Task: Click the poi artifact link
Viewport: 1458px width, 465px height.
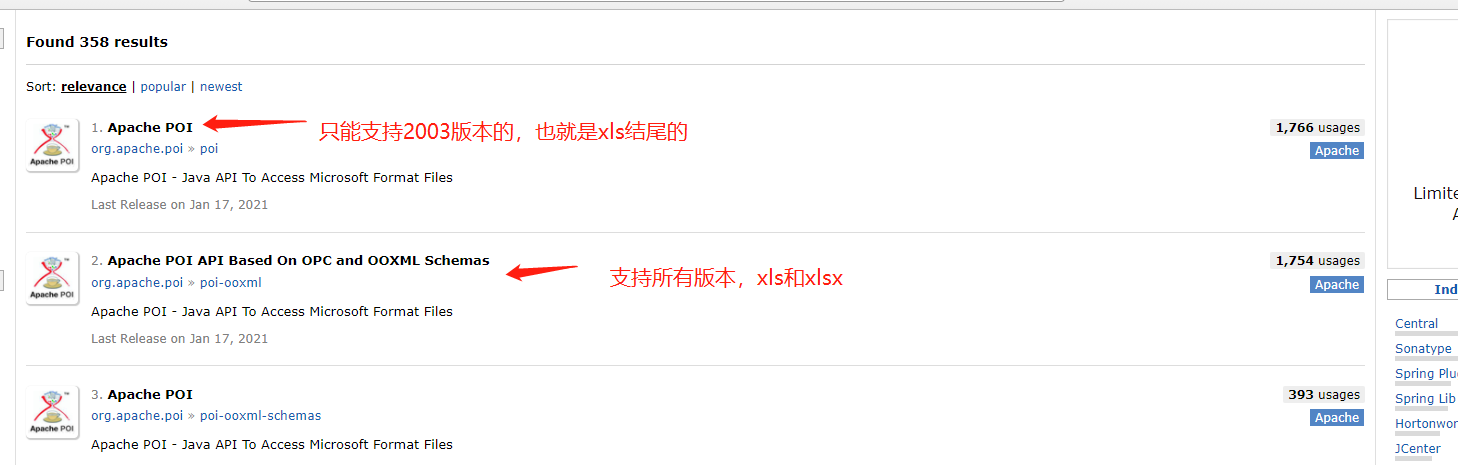Action: [x=209, y=149]
